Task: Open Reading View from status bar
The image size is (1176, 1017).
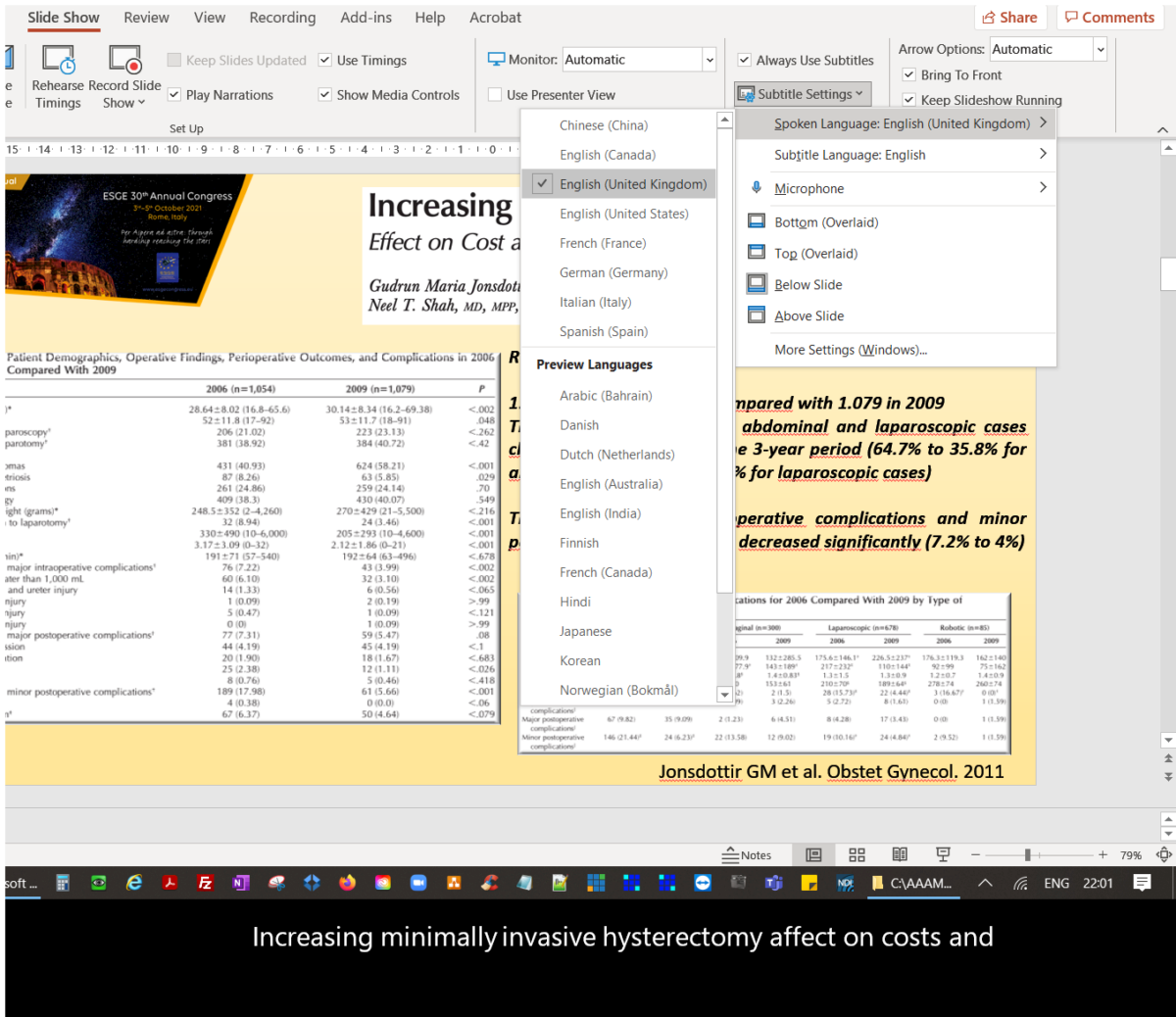Action: click(x=900, y=854)
